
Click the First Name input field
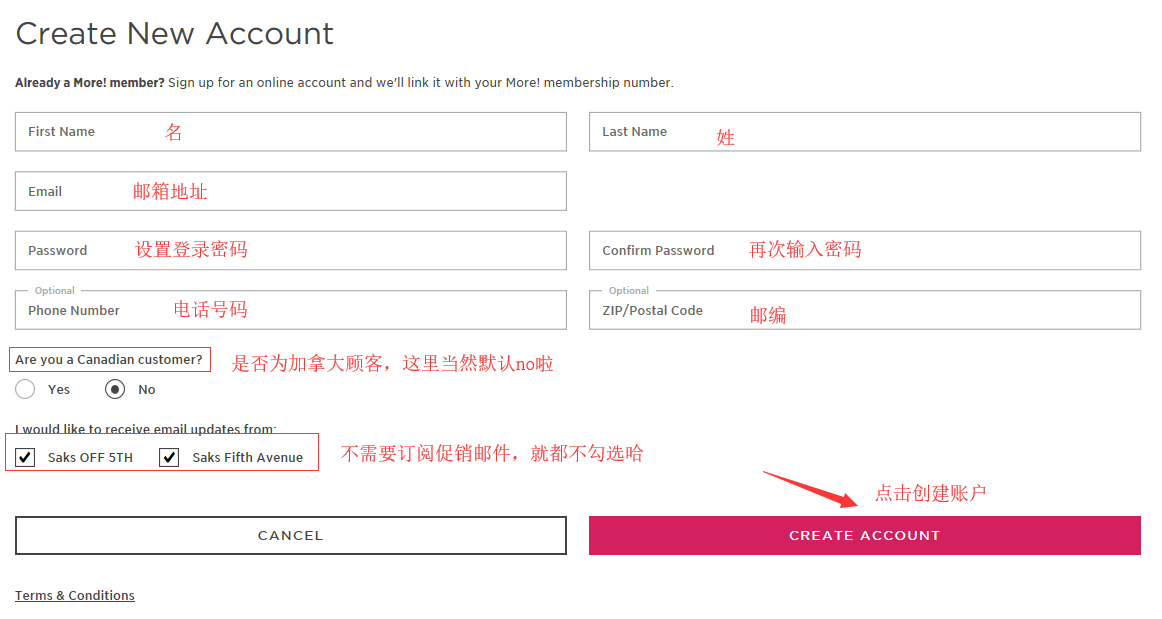[x=290, y=132]
